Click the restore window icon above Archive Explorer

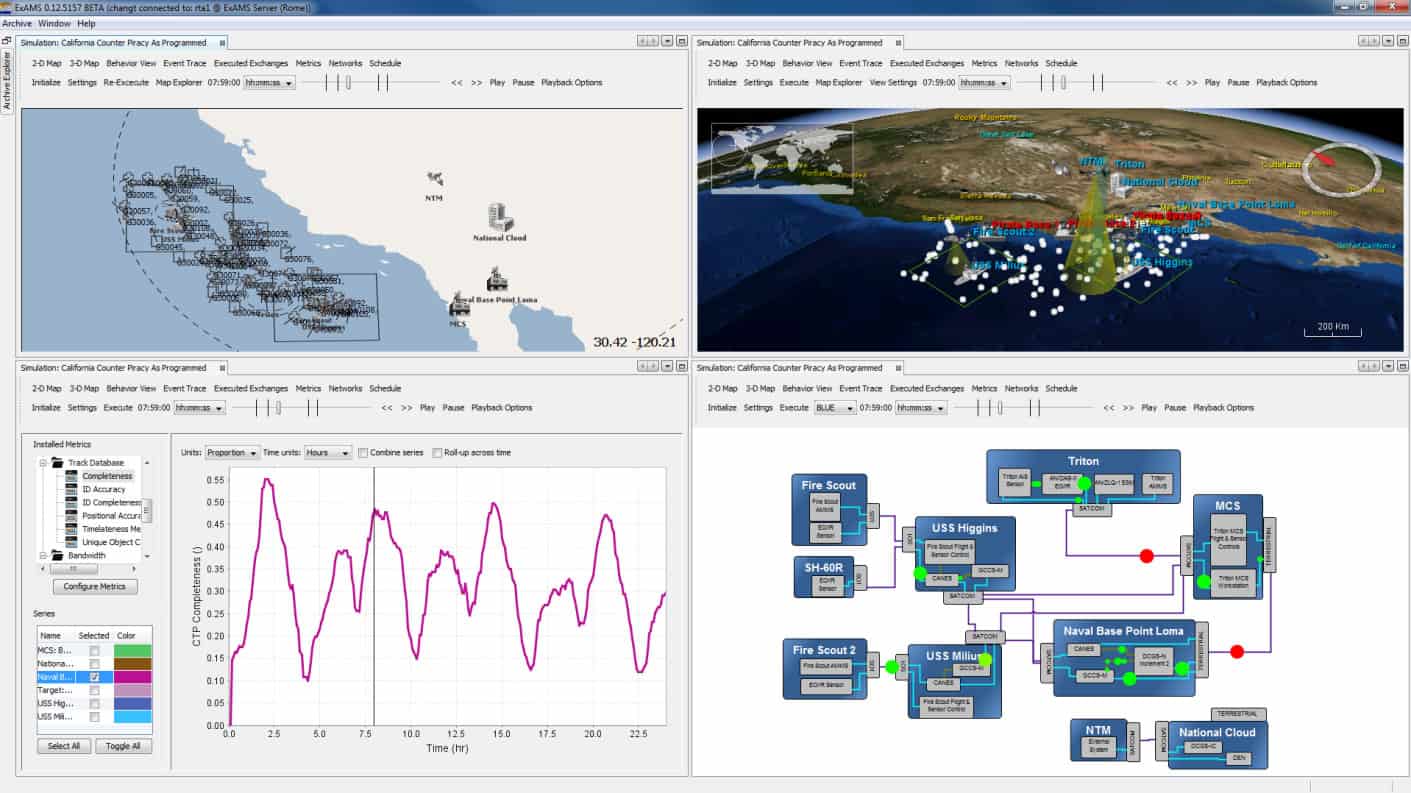click(7, 41)
